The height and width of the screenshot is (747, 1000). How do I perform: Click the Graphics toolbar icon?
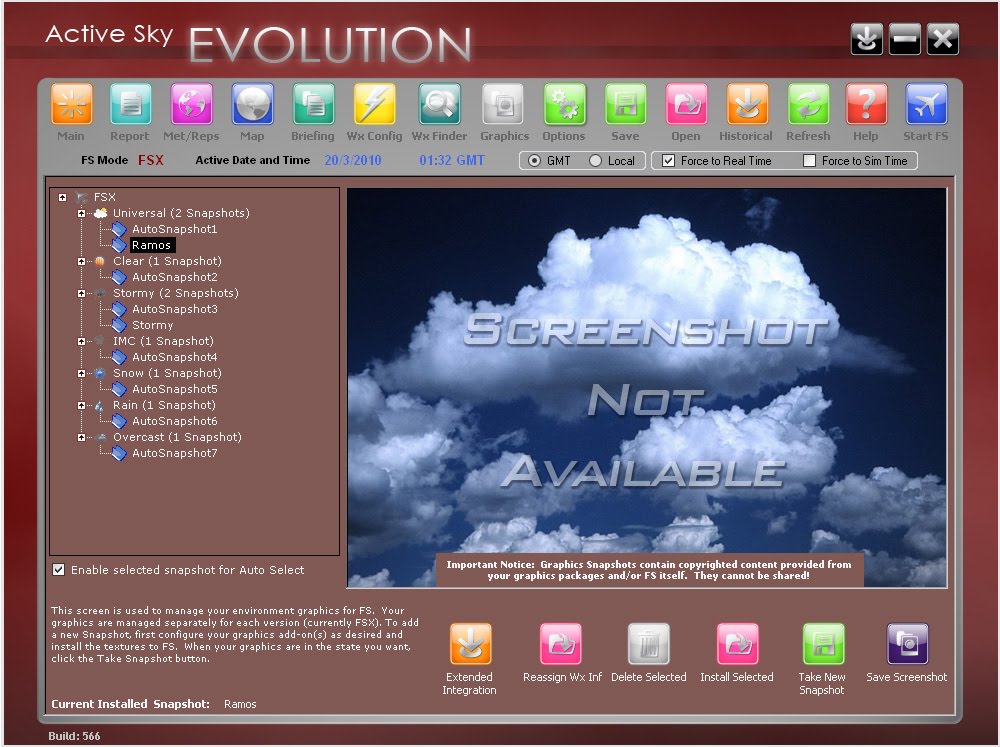[503, 103]
